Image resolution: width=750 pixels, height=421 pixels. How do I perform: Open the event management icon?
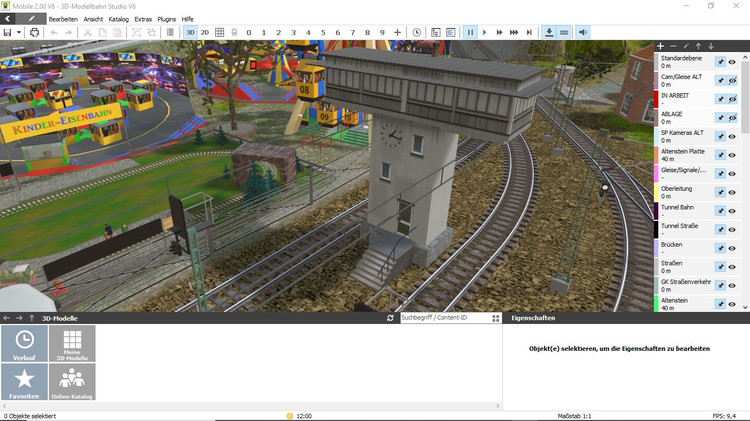(436, 33)
